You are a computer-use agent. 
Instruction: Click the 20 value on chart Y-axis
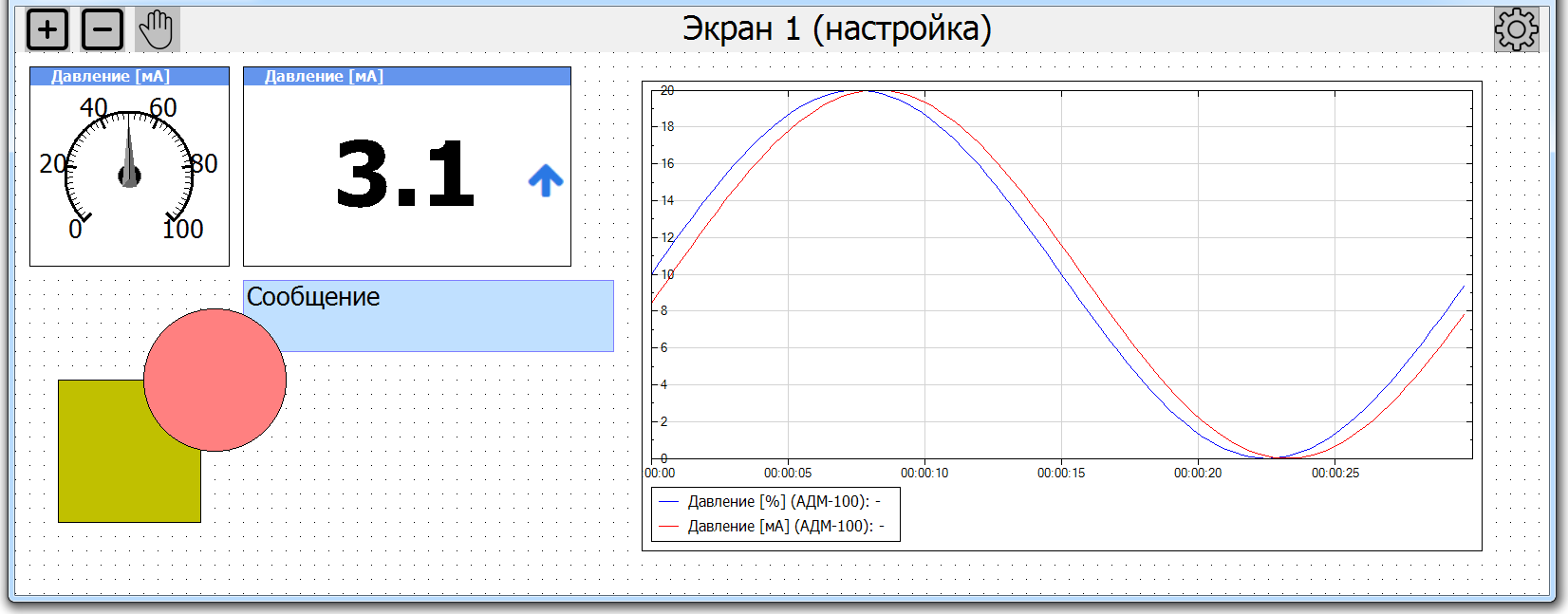(667, 91)
